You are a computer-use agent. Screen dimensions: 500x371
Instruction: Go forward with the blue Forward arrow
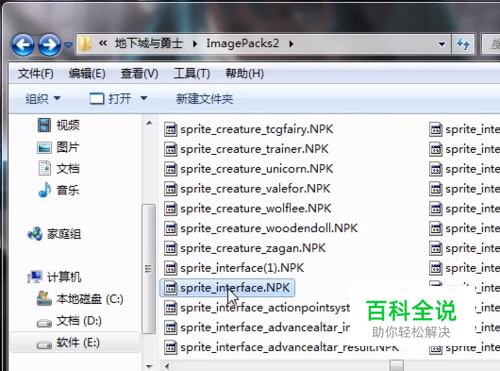tap(50, 44)
